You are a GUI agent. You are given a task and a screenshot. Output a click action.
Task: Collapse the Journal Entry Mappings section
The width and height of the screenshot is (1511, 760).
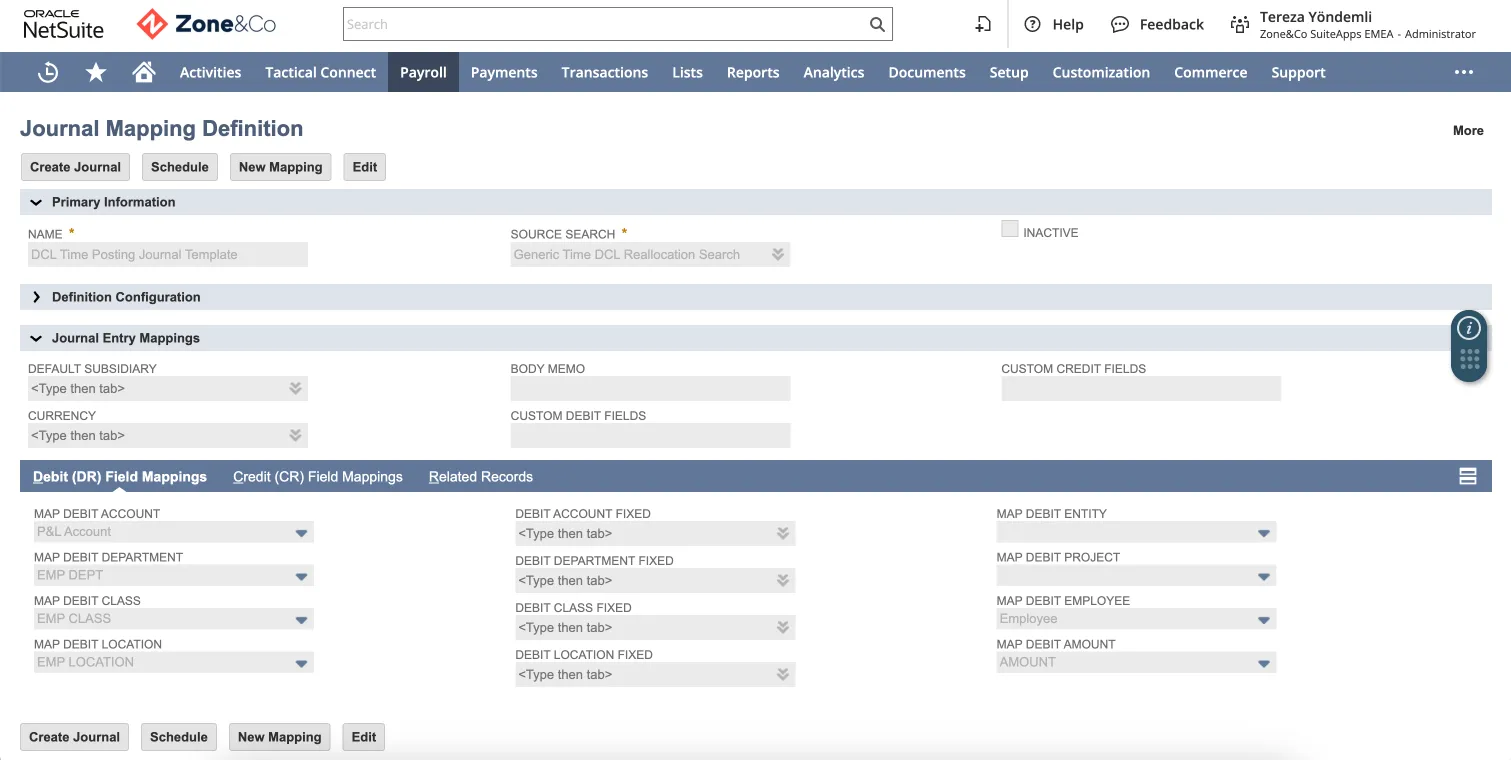[x=37, y=338]
